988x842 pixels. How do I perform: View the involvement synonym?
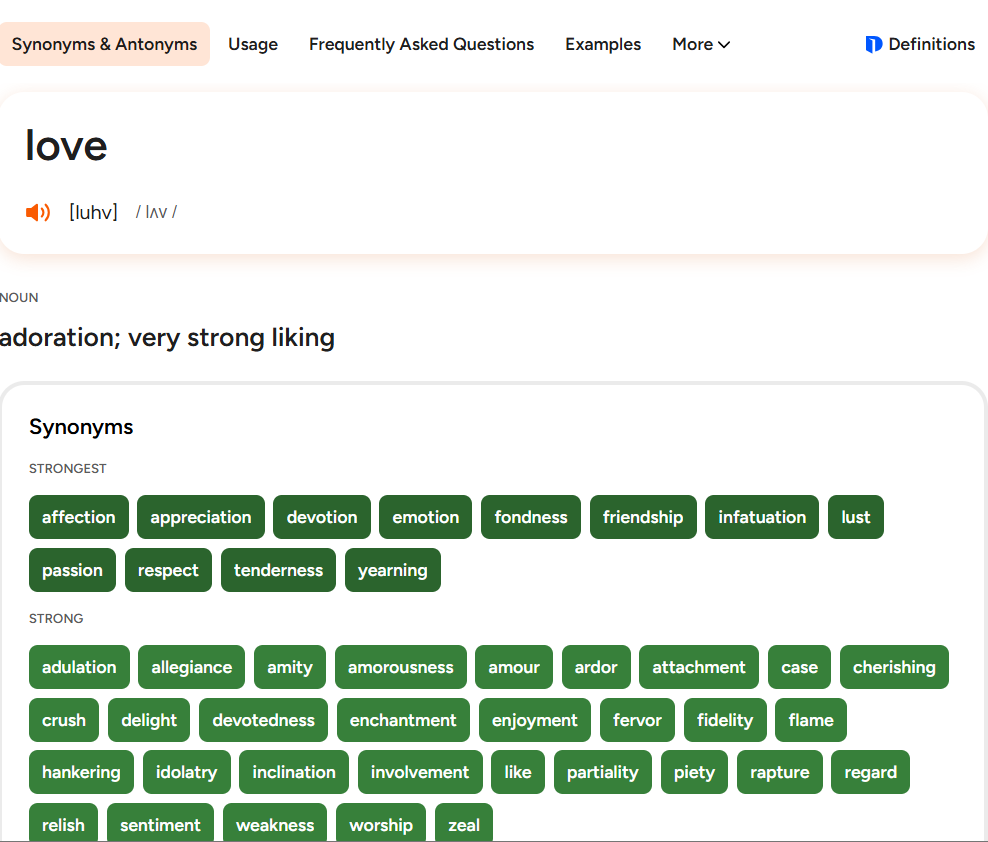420,772
